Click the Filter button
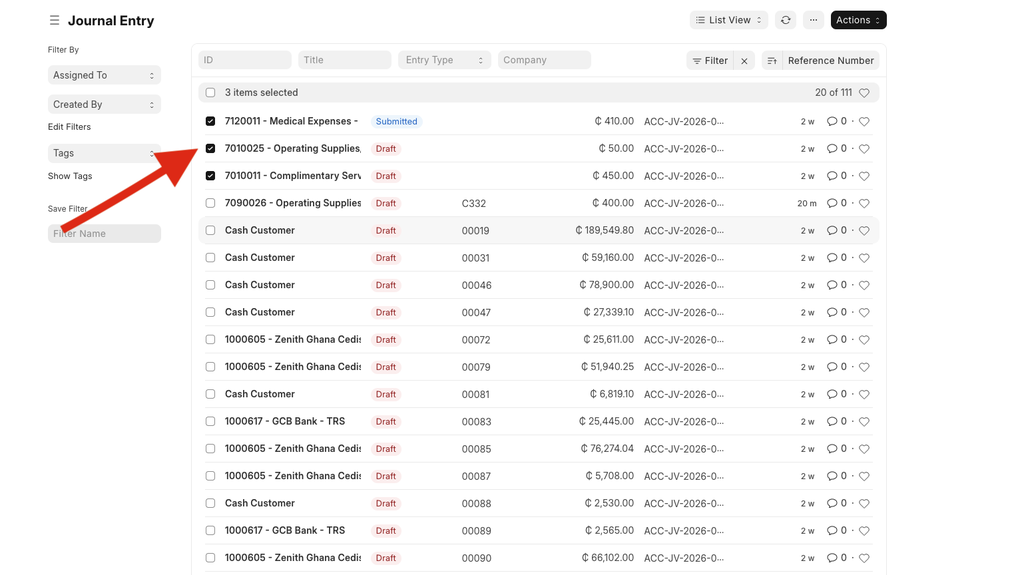The height and width of the screenshot is (575, 1024). click(x=710, y=61)
